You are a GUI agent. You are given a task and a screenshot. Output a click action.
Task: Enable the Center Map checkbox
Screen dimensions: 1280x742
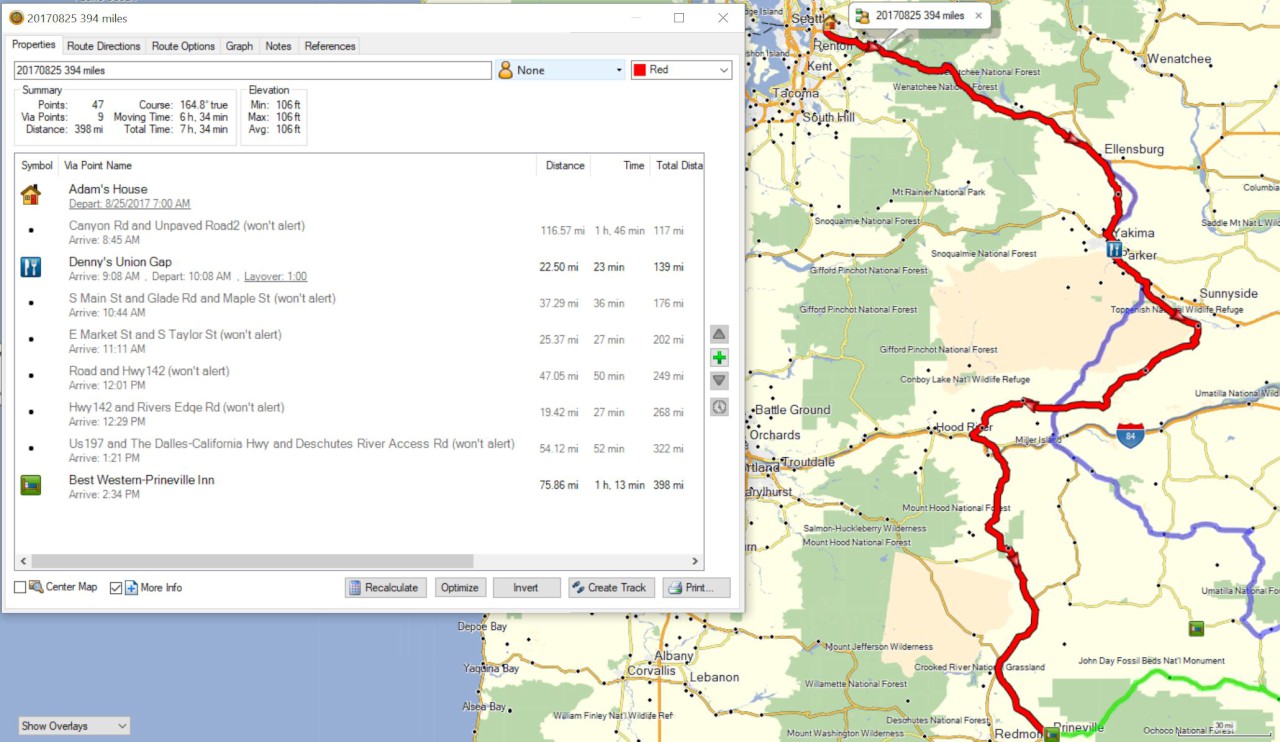(x=21, y=588)
